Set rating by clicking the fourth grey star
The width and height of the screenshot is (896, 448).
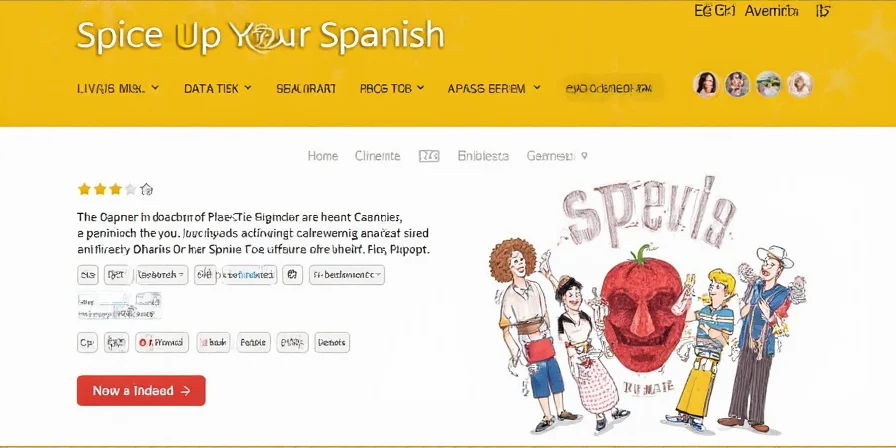131,189
